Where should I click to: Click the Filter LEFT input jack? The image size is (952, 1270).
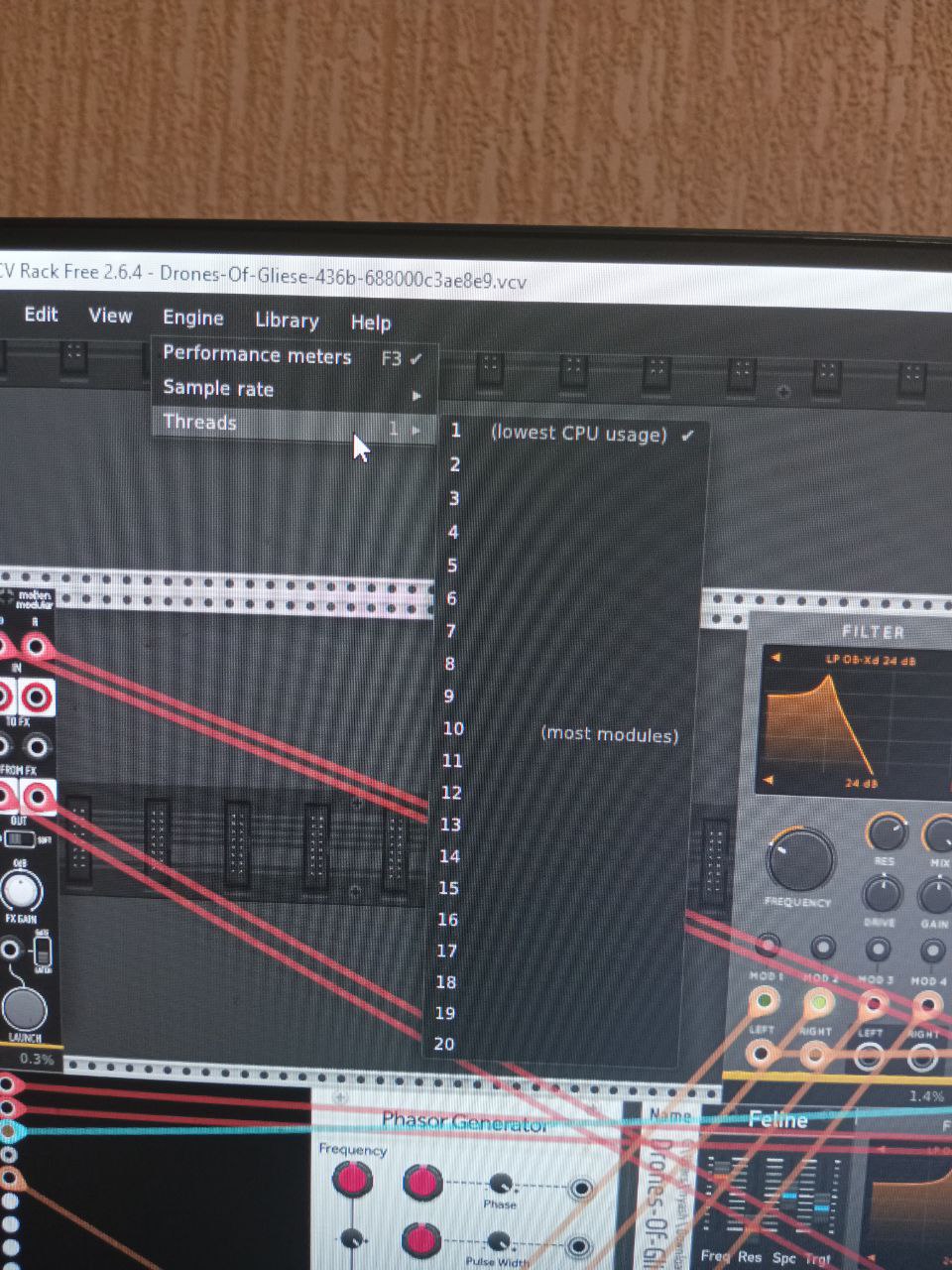click(x=761, y=1053)
